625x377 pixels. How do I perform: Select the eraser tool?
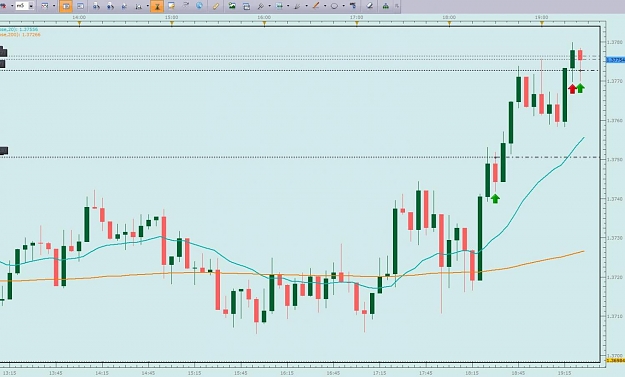coord(369,6)
